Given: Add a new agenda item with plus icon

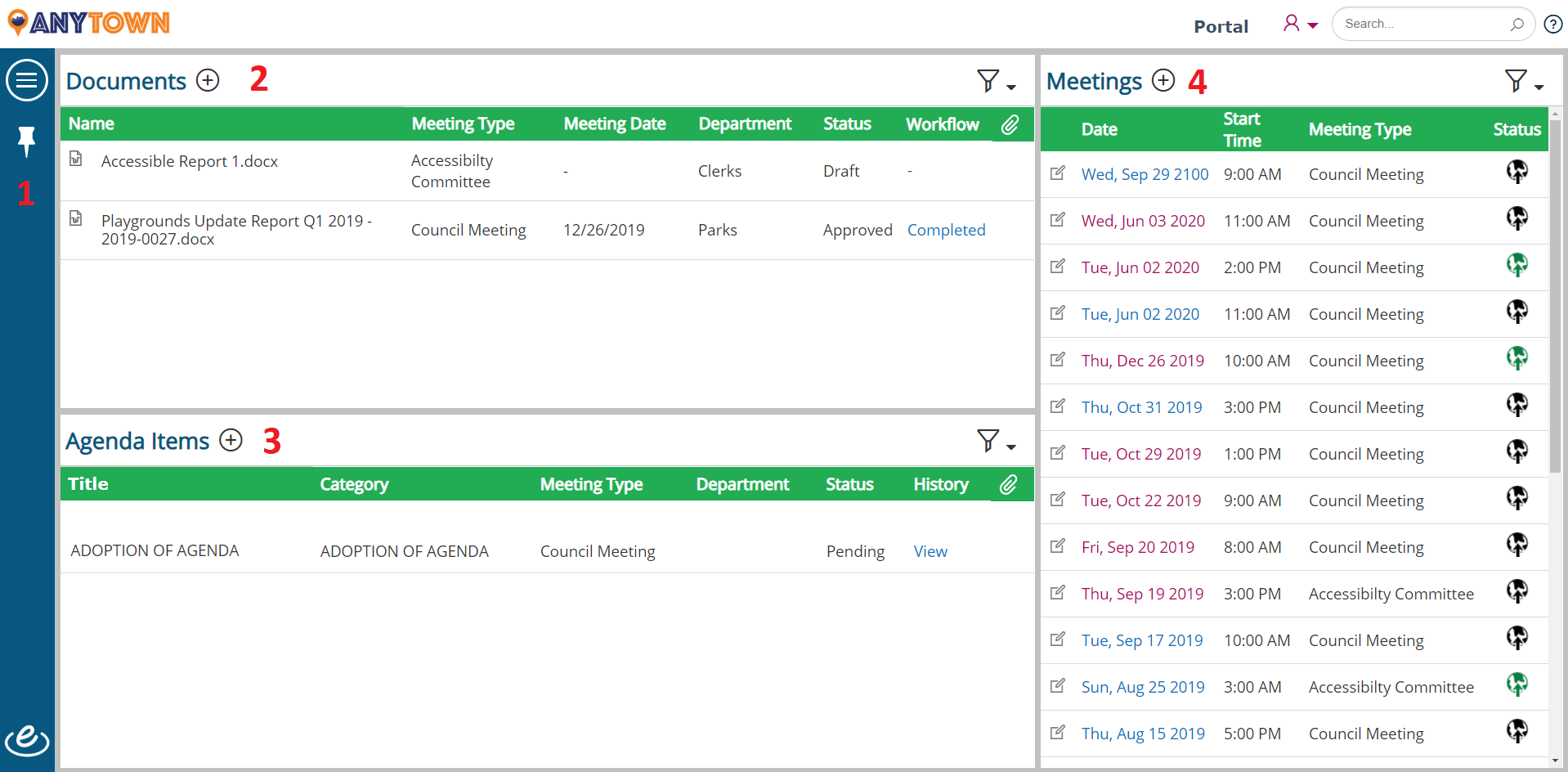Looking at the screenshot, I should click(231, 440).
